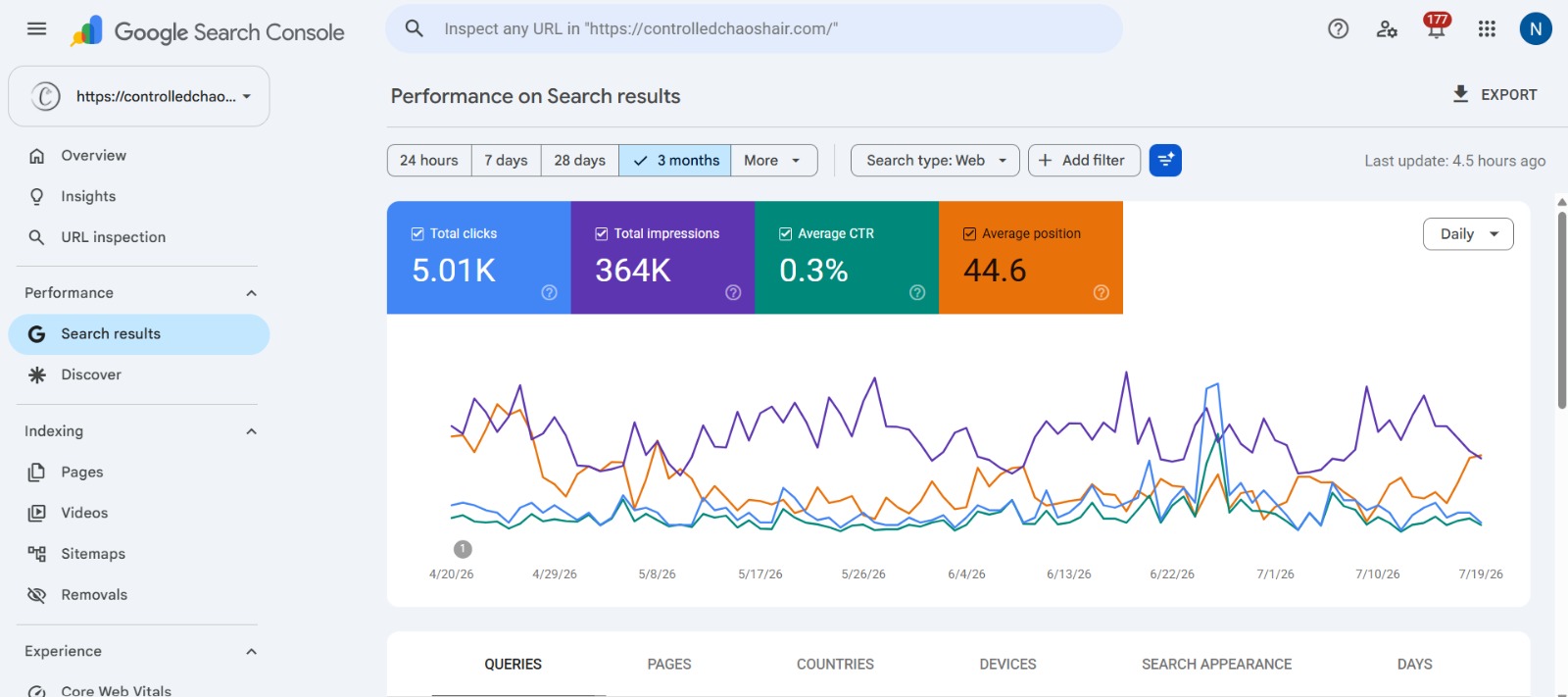Switch to the COUNTRIES tab
1568x697 pixels.
tap(835, 664)
